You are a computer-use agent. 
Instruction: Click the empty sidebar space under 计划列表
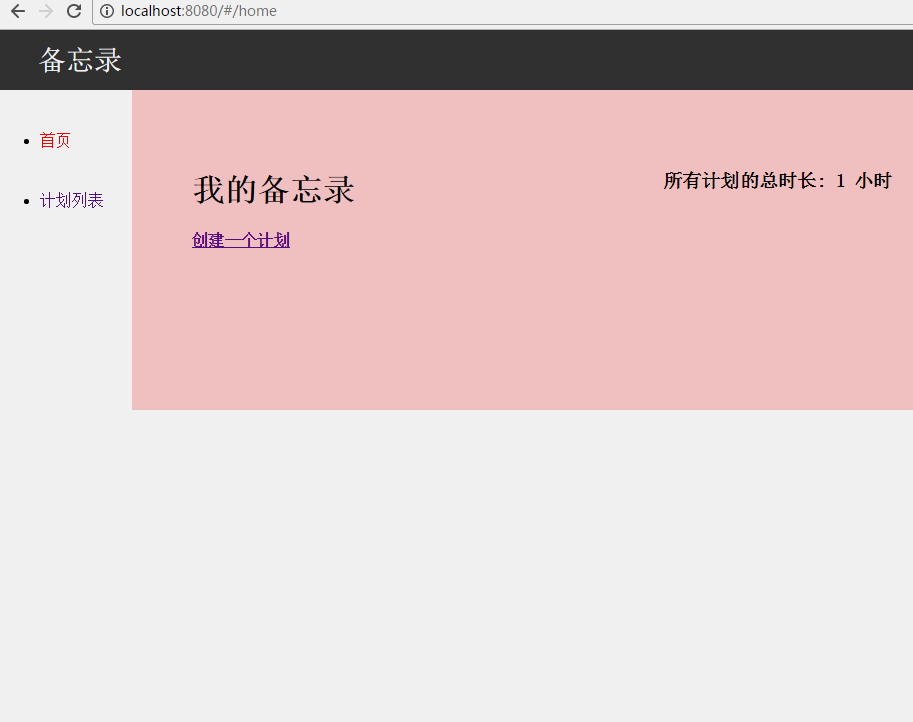pyautogui.click(x=65, y=320)
